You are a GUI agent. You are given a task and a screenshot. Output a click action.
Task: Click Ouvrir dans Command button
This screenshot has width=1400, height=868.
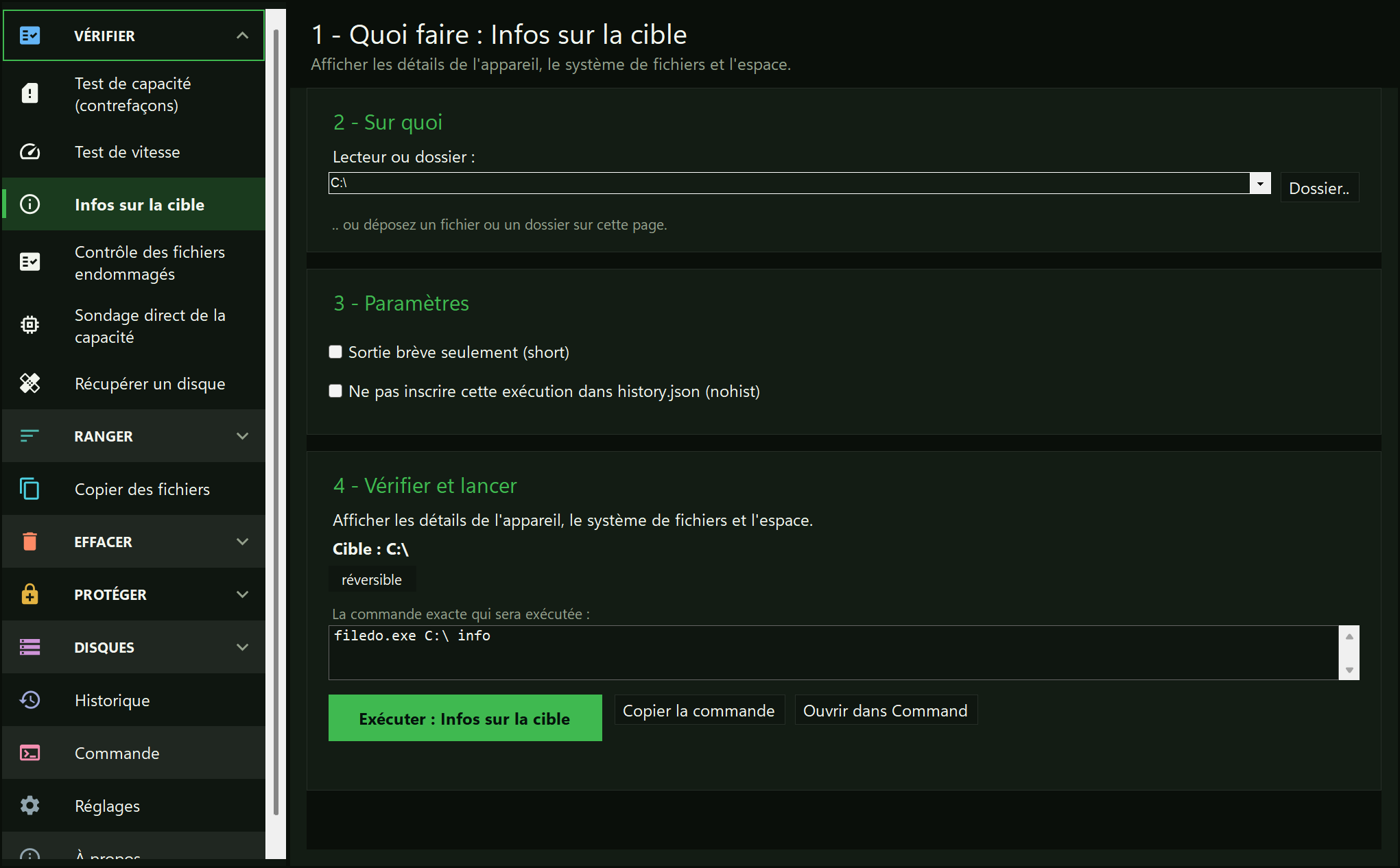click(886, 711)
